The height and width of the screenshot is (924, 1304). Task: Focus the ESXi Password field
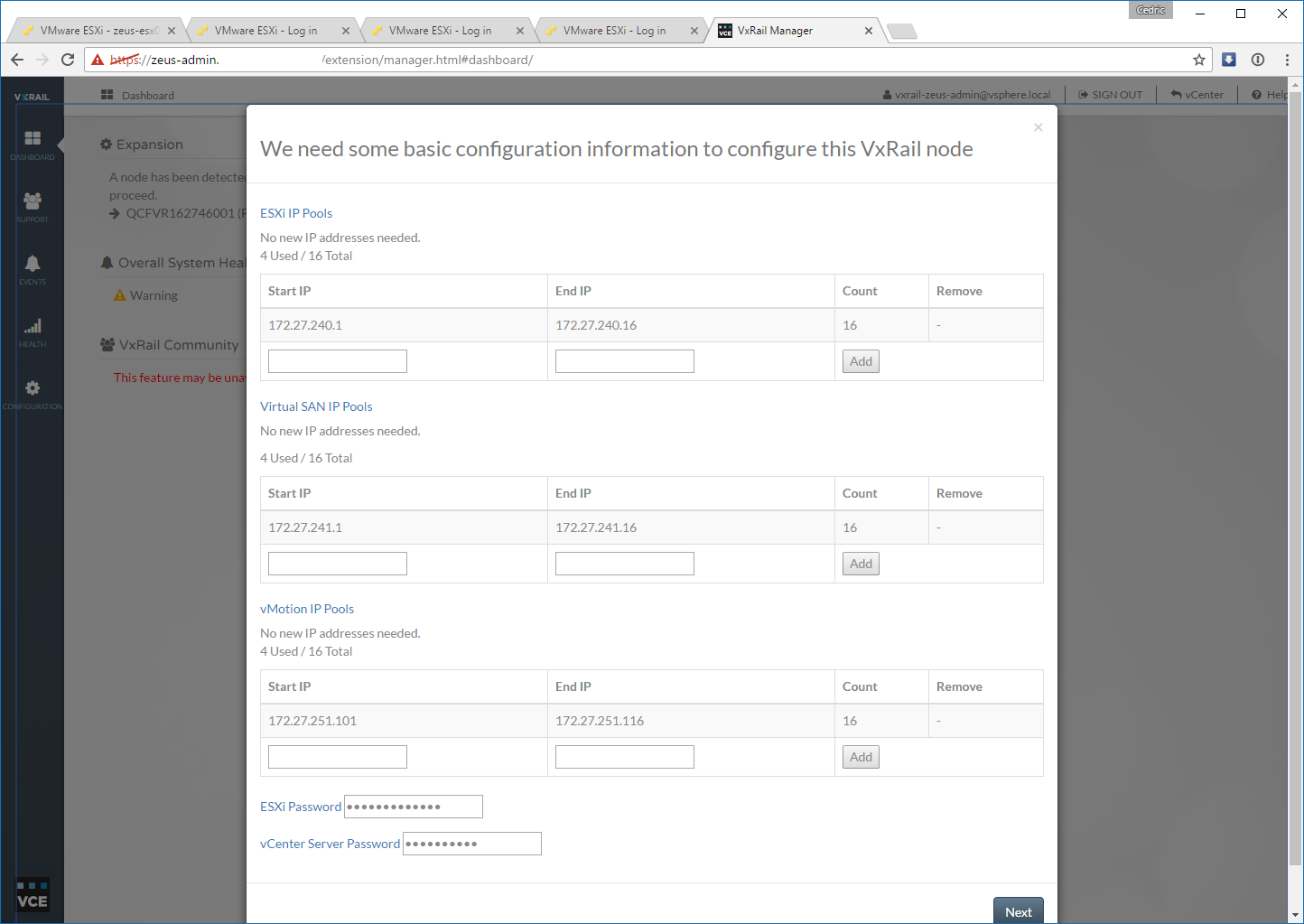tap(413, 807)
